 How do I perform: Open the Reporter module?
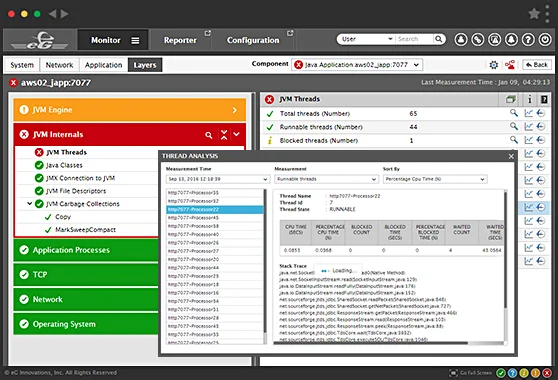click(x=180, y=40)
